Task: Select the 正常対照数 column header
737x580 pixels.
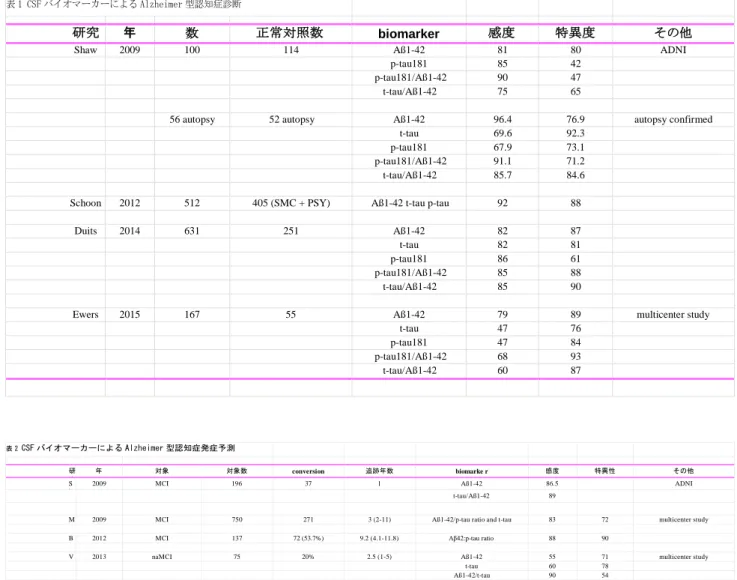Action: click(x=290, y=32)
